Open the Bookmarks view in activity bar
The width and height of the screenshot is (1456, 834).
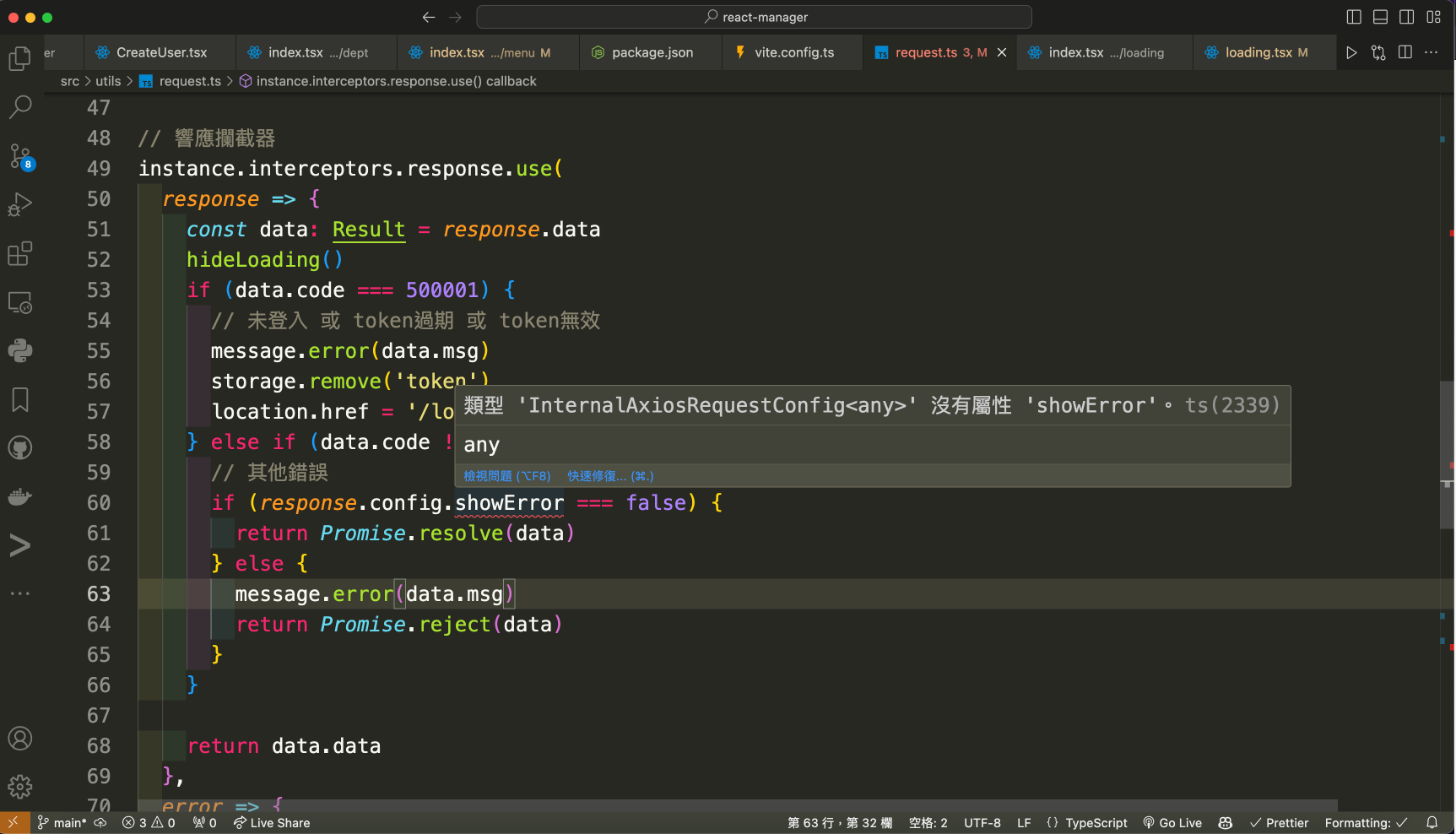(19, 399)
